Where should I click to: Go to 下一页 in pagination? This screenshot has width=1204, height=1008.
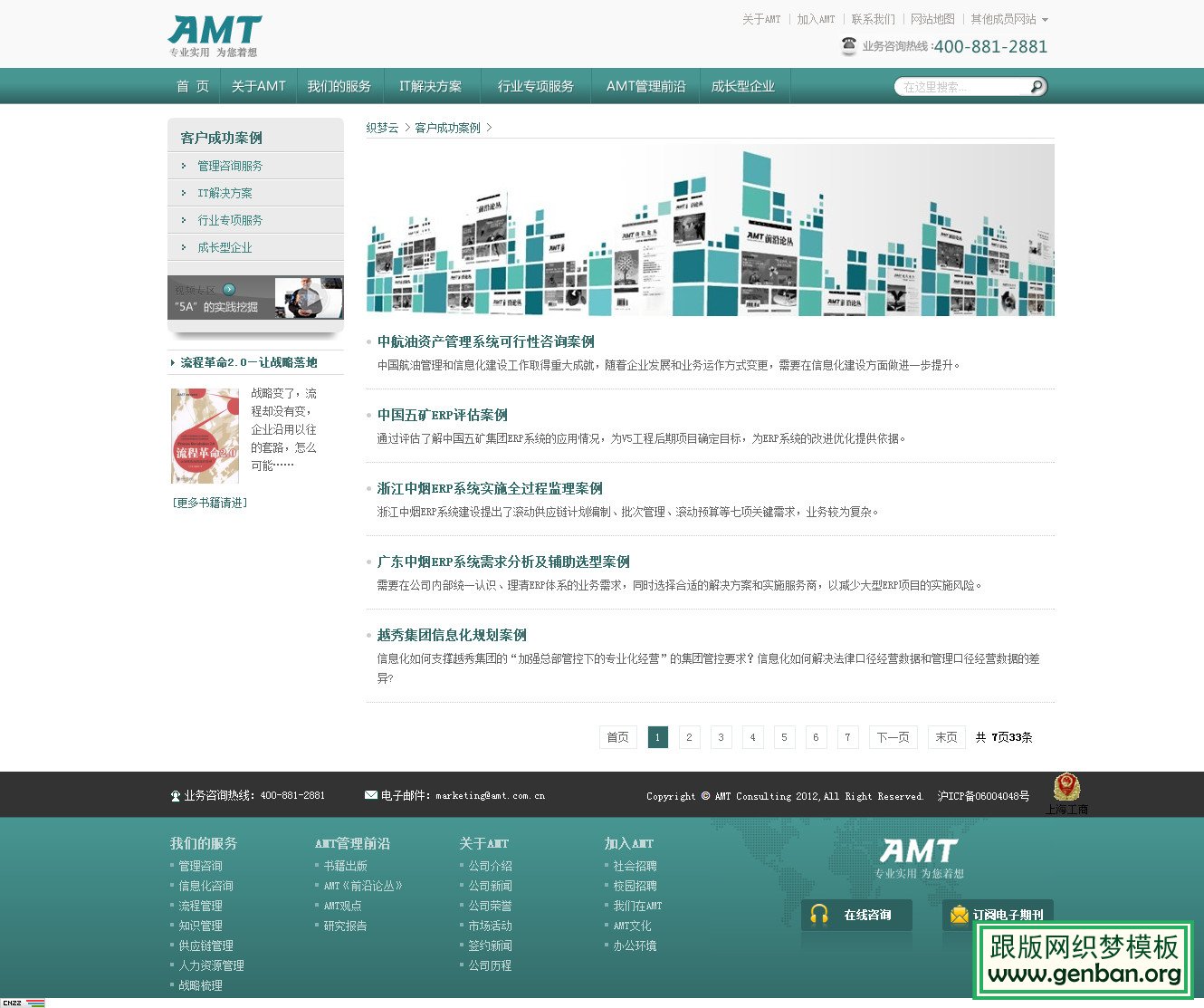(x=892, y=737)
